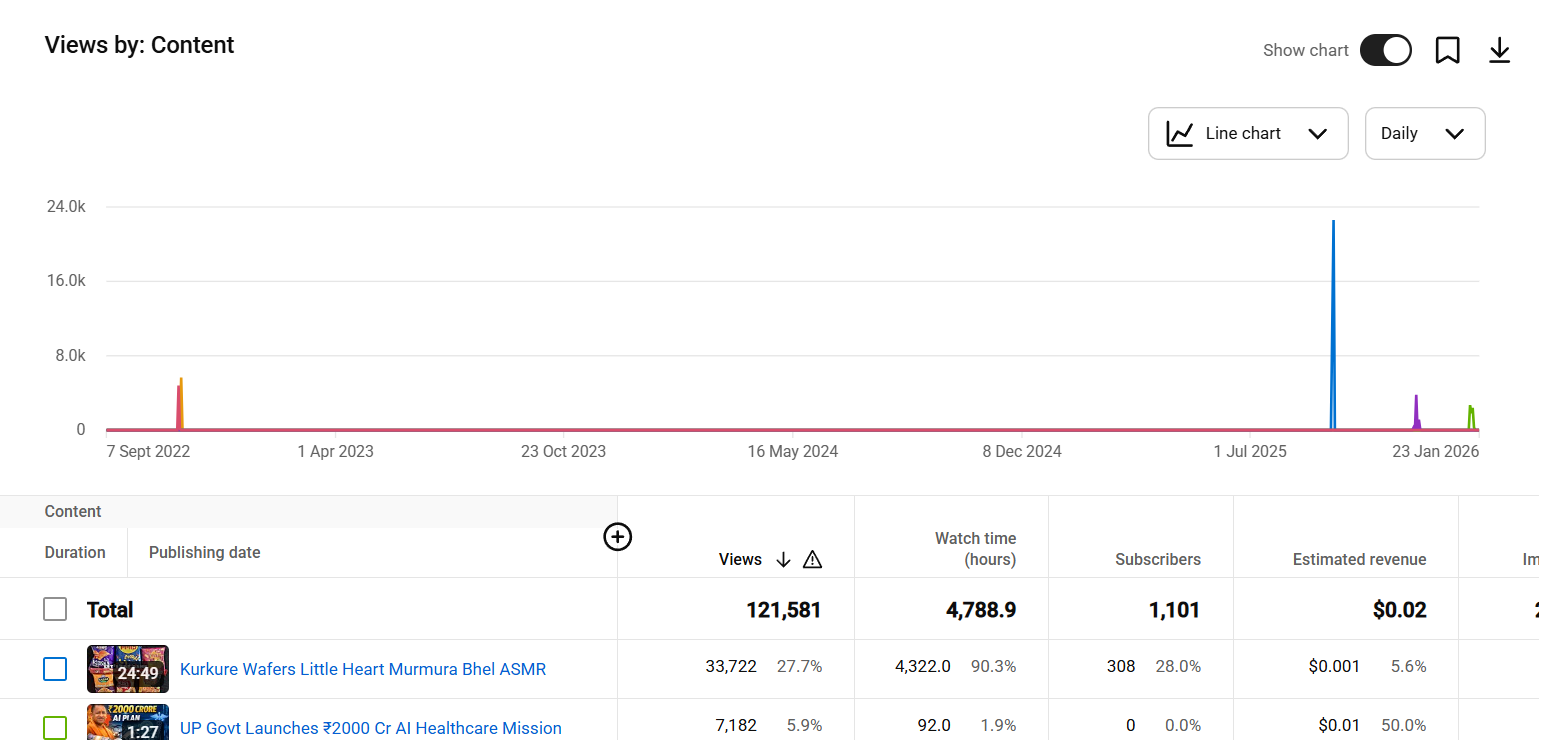Expand the Daily interval dropdown
The height and width of the screenshot is (741, 1541).
coord(1424,133)
